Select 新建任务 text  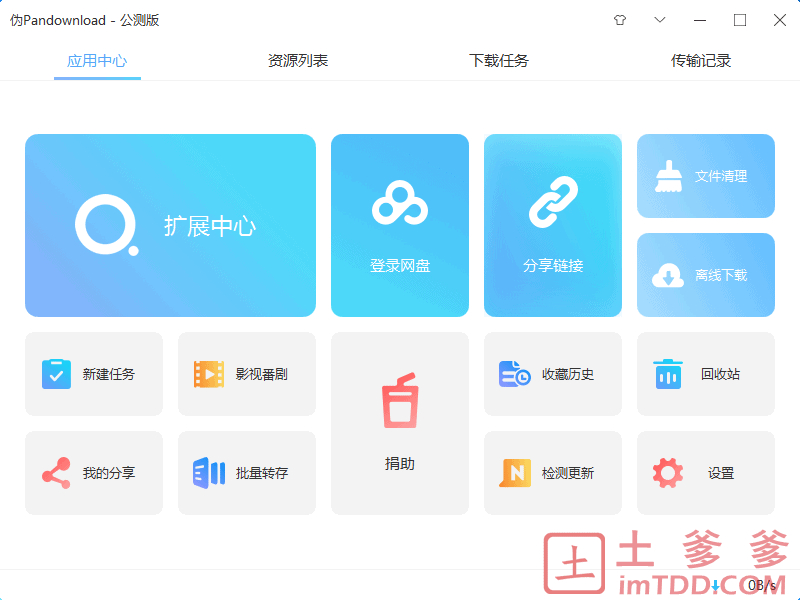[109, 374]
